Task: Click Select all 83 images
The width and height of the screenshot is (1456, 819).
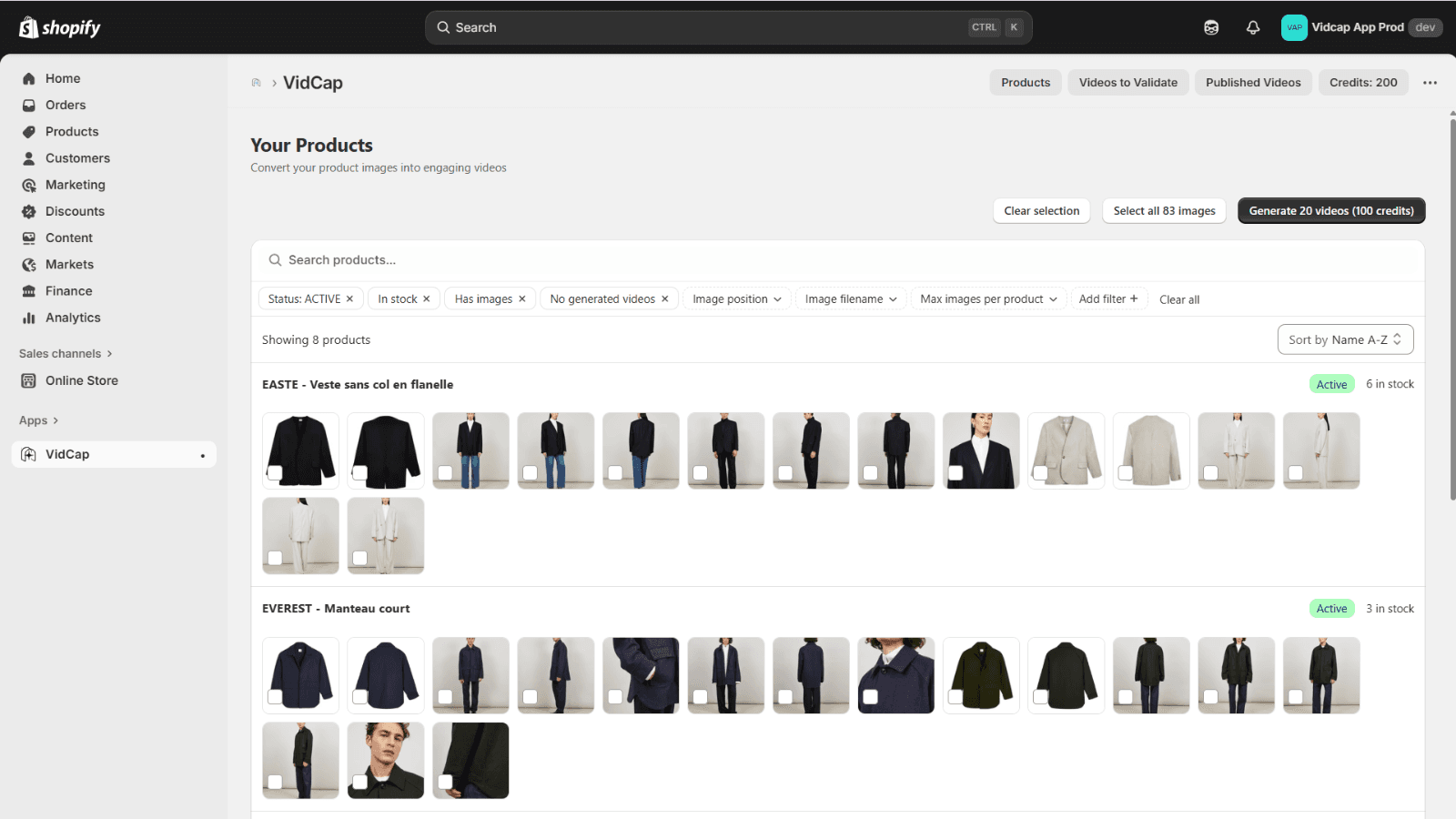Action: click(1164, 210)
